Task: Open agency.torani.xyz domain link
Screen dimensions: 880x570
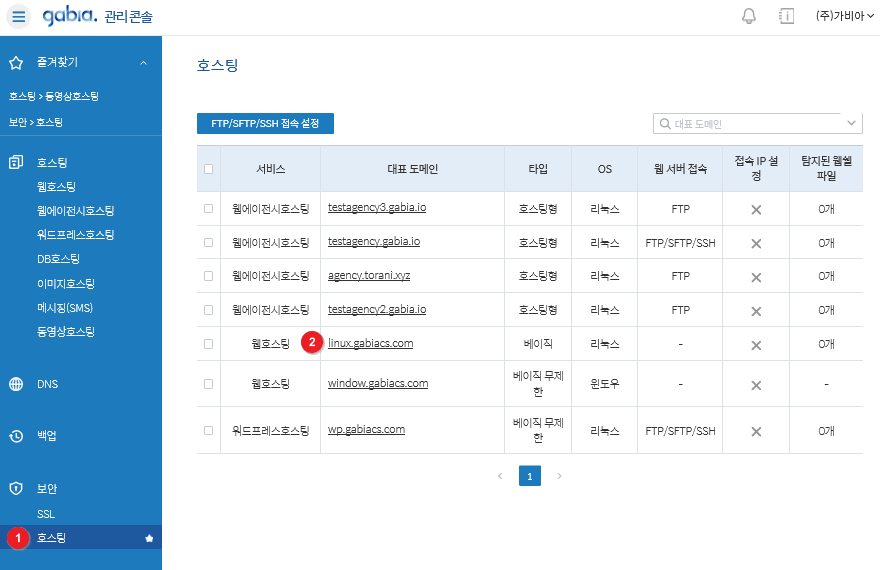Action: point(369,275)
